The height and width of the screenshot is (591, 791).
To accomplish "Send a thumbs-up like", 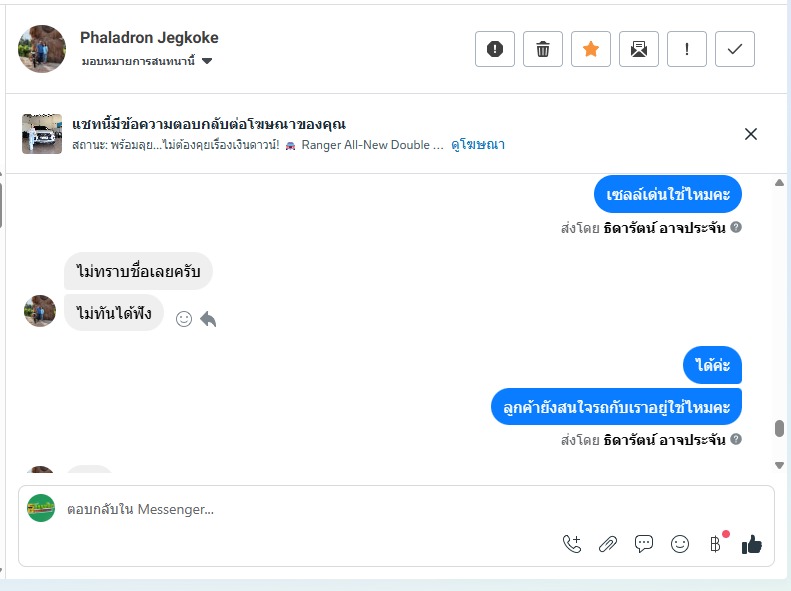I will (x=752, y=544).
